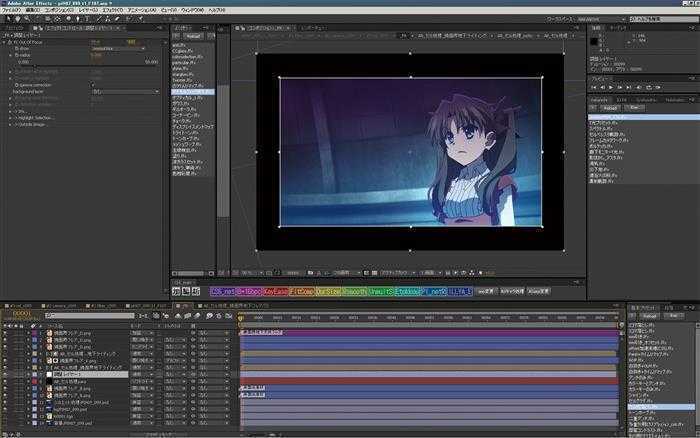Open the ファイル(F) menu
700x438 pixels.
[x=11, y=9]
